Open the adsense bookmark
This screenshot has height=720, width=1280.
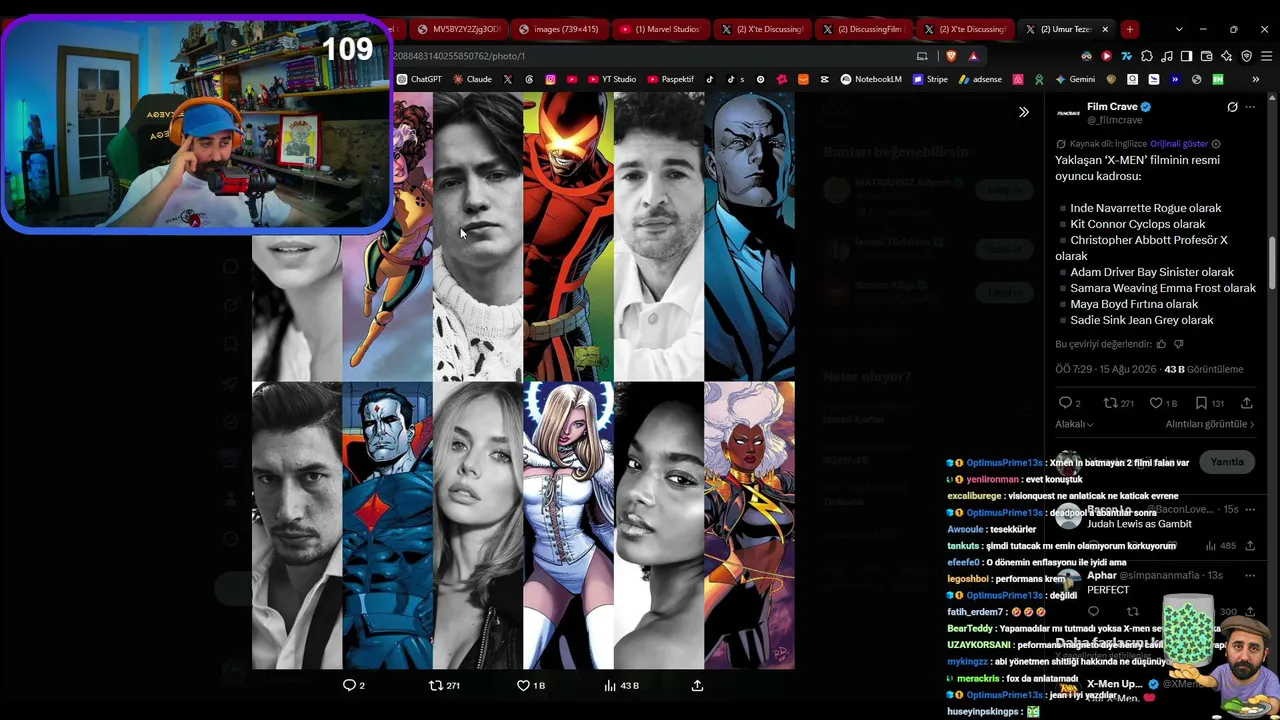pyautogui.click(x=980, y=79)
